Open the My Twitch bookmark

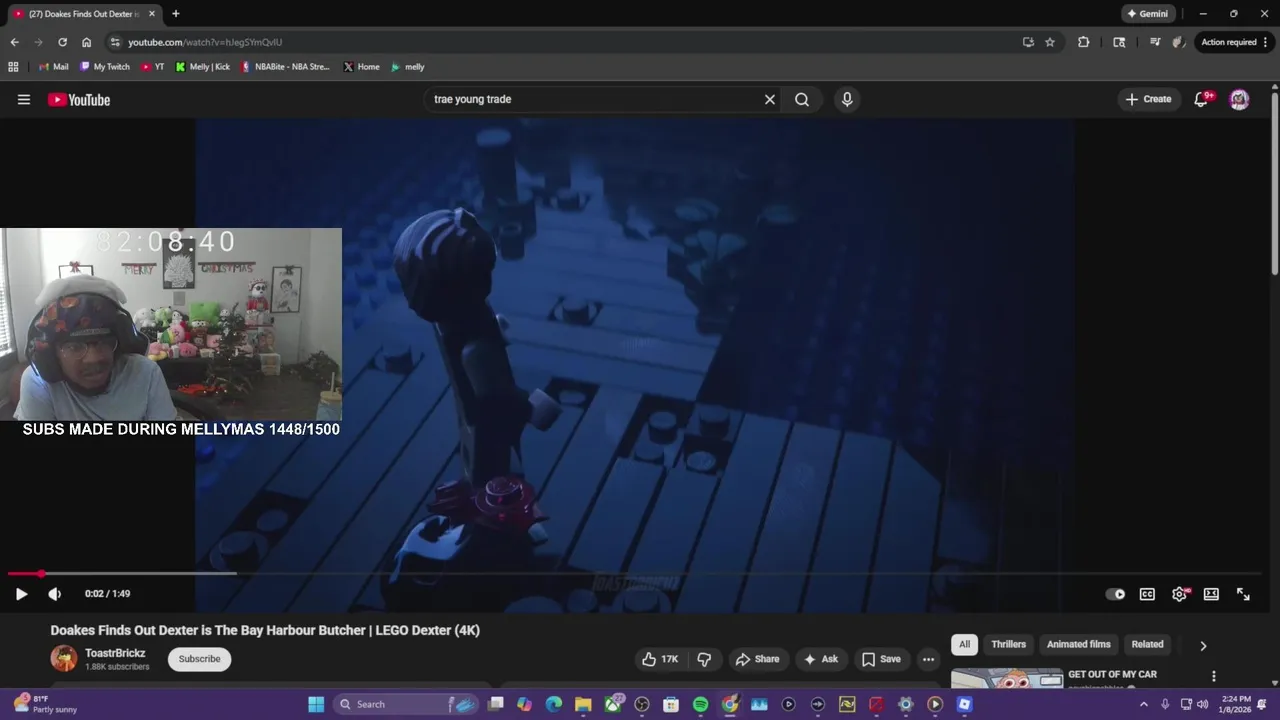(105, 67)
